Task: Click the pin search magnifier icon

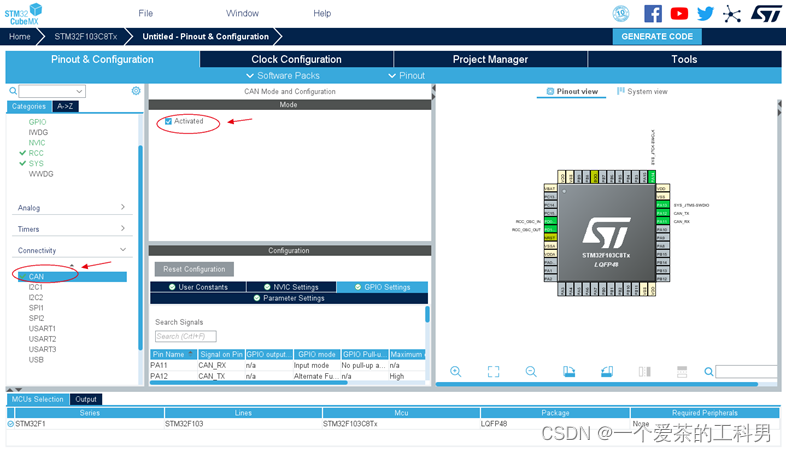Action: pyautogui.click(x=708, y=371)
